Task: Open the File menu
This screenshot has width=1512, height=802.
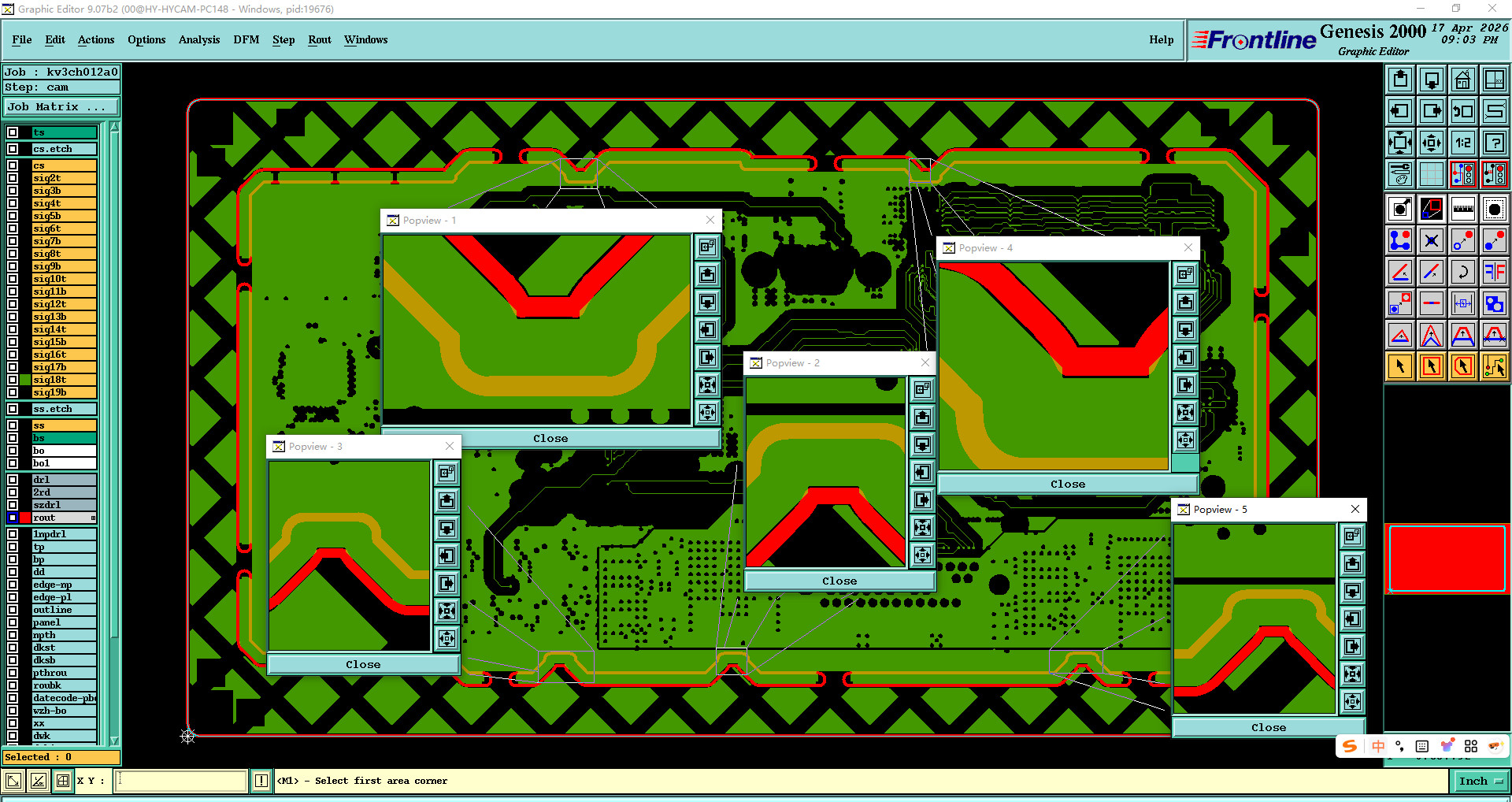Action: coord(22,39)
